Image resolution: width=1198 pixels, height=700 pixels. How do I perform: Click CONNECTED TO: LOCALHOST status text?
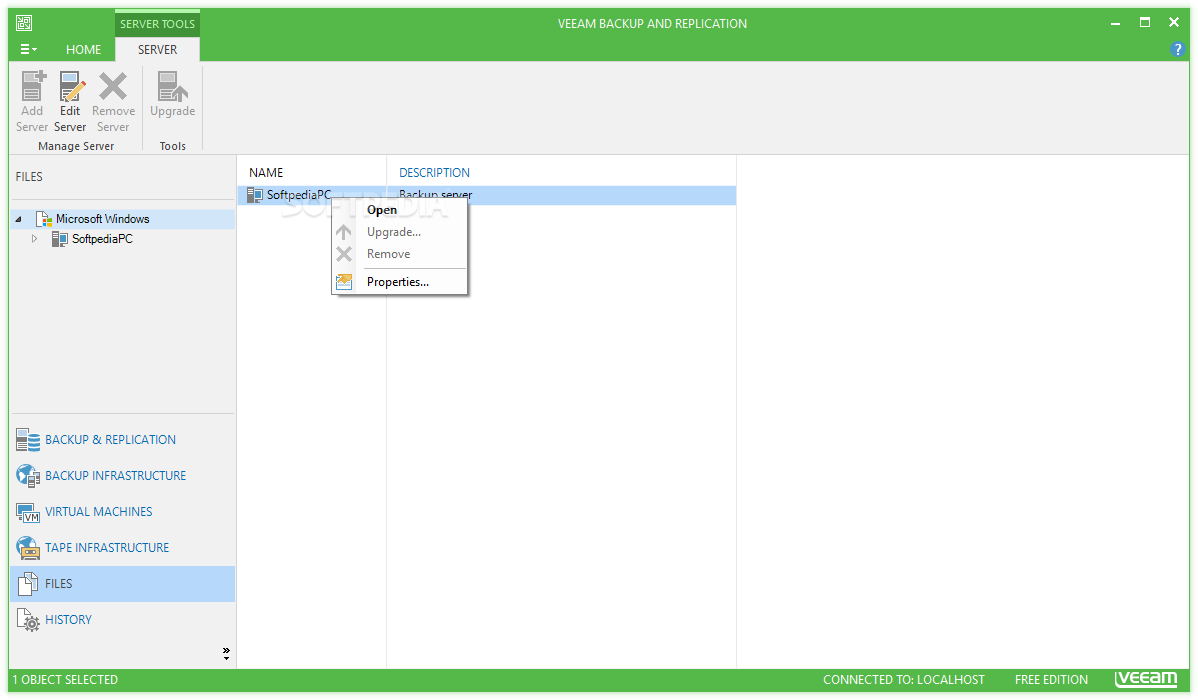(904, 680)
